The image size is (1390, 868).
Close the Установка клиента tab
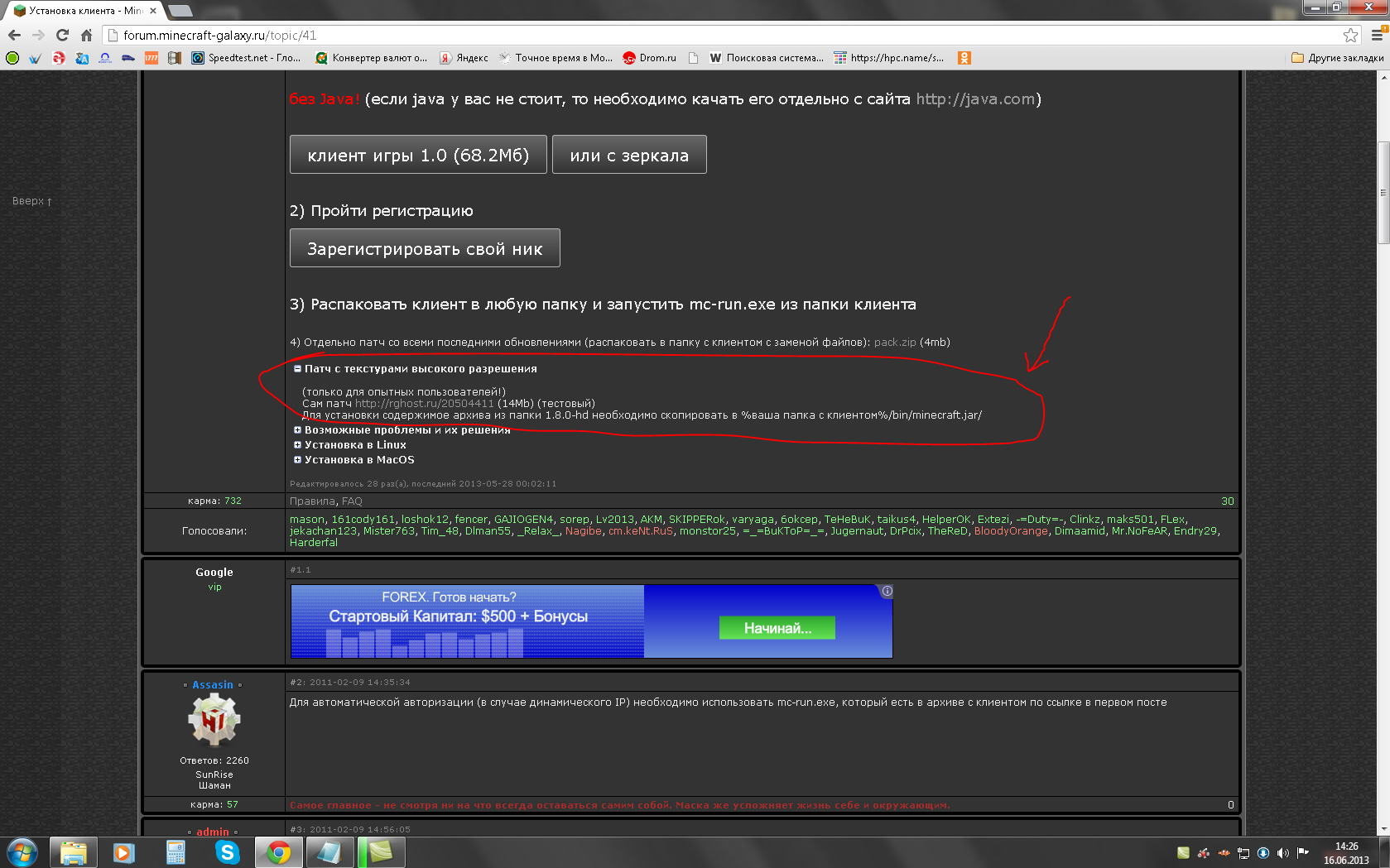pos(153,11)
